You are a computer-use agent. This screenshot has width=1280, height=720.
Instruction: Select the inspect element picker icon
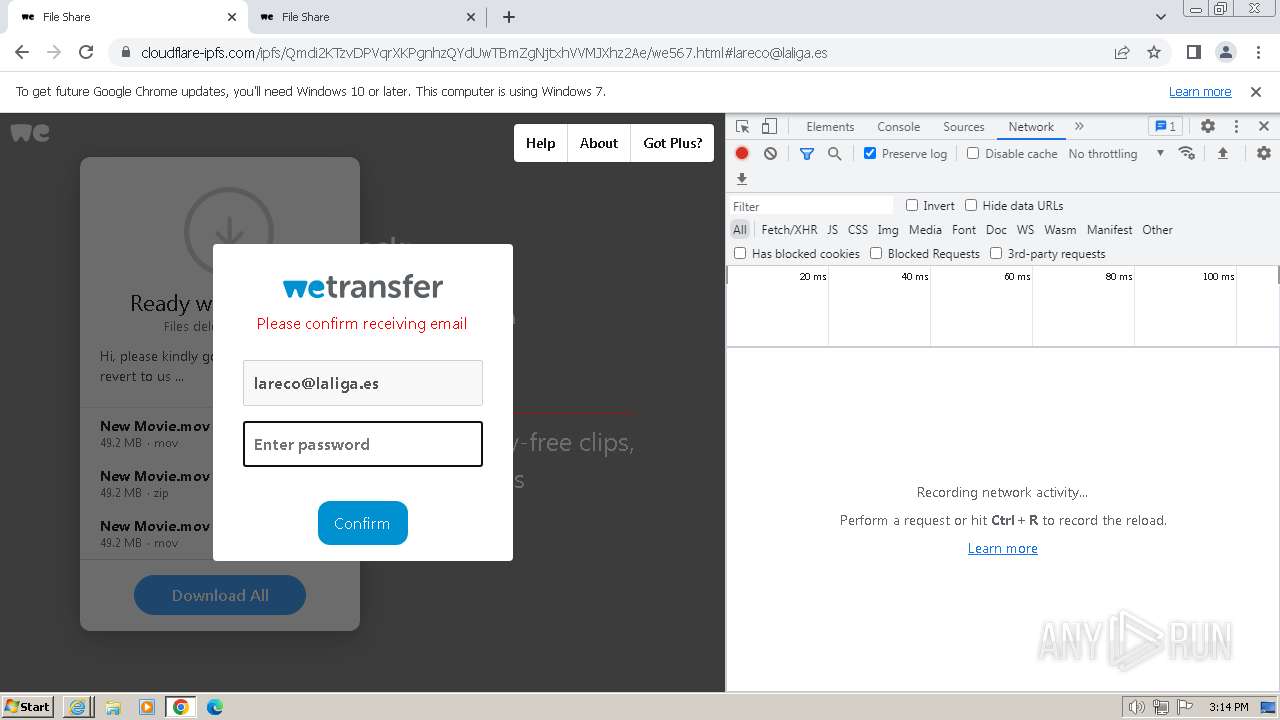point(742,127)
